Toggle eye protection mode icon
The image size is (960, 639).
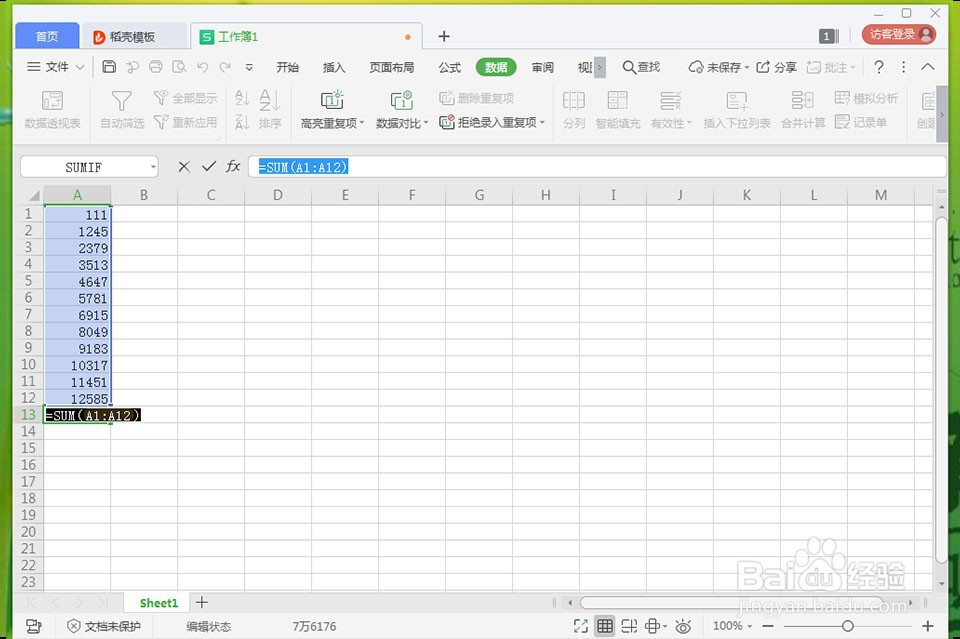pyautogui.click(x=683, y=626)
